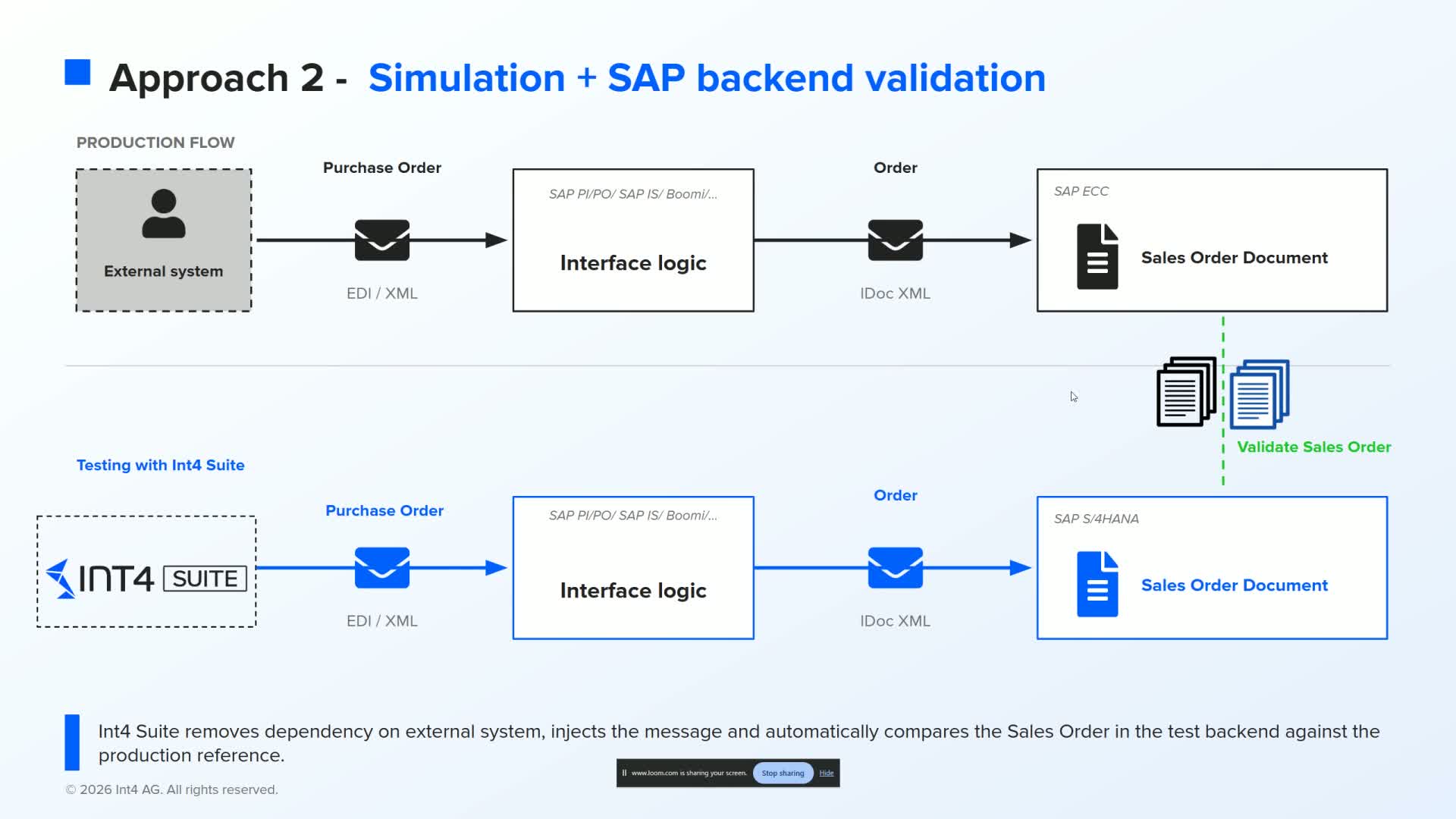Click the '© 2026 Int4 AG' copyright text
Screen dimensions: 1456x819
[x=172, y=789]
